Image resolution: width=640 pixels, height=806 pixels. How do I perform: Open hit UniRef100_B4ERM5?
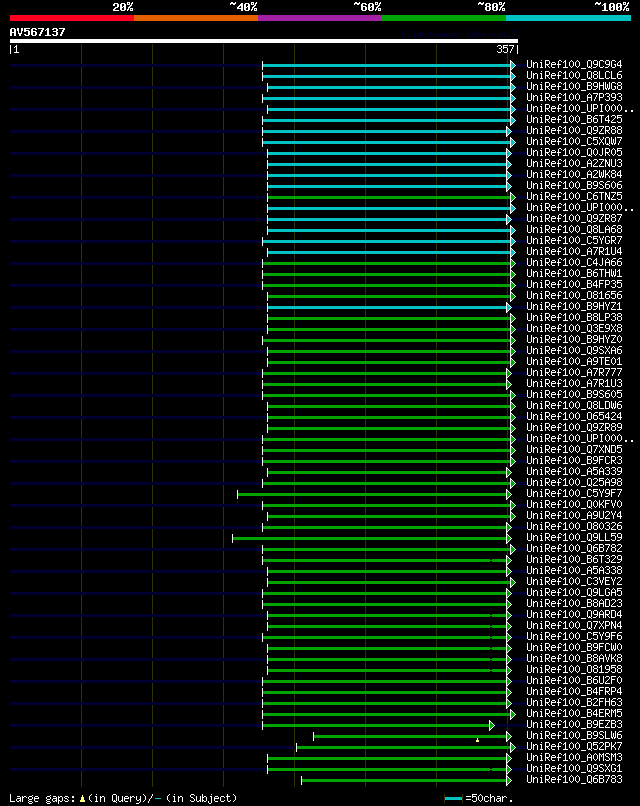click(x=574, y=713)
